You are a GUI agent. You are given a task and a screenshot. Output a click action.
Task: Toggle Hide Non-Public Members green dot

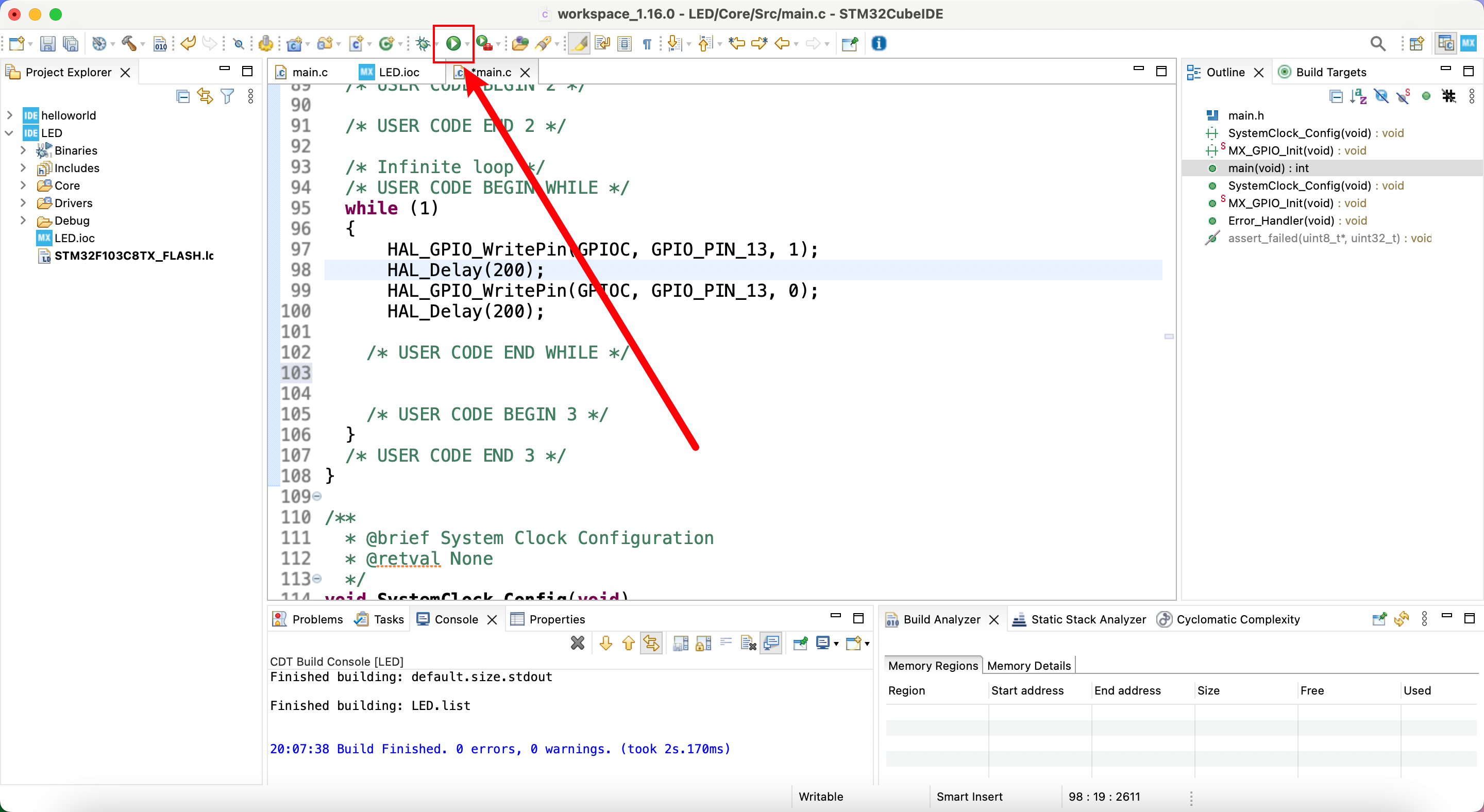(x=1426, y=96)
